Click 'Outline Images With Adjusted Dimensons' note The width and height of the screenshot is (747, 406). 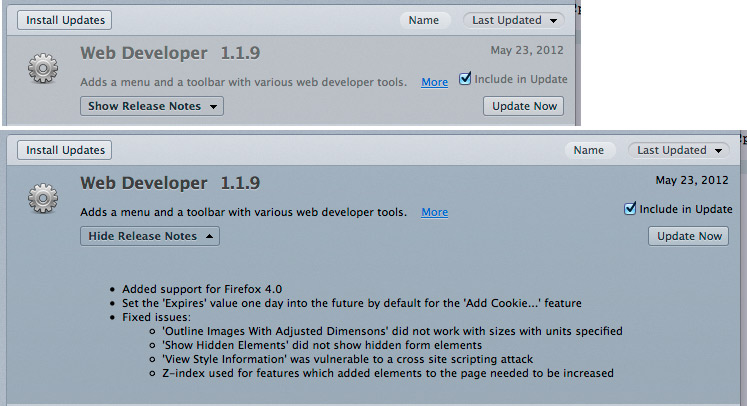(x=393, y=331)
